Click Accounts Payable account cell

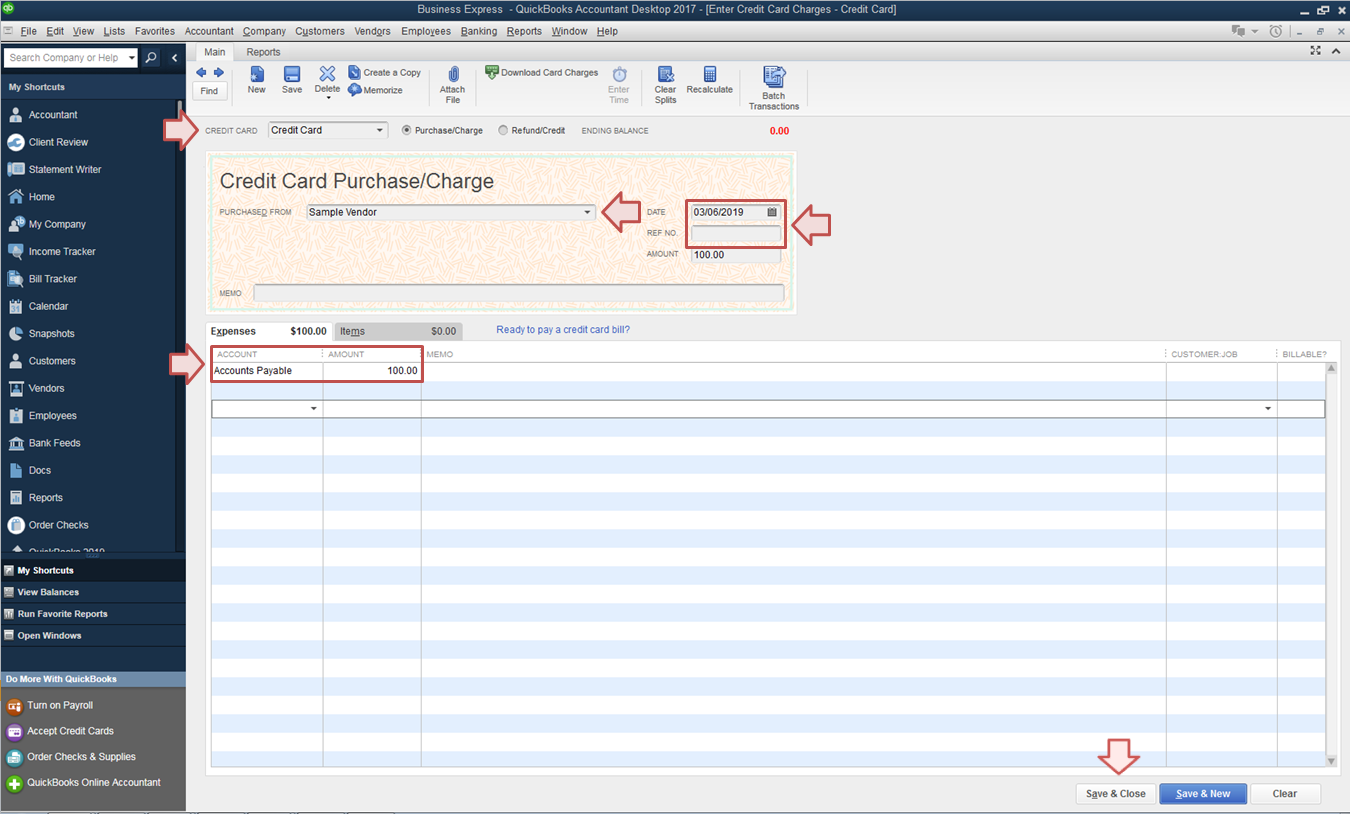click(x=267, y=371)
